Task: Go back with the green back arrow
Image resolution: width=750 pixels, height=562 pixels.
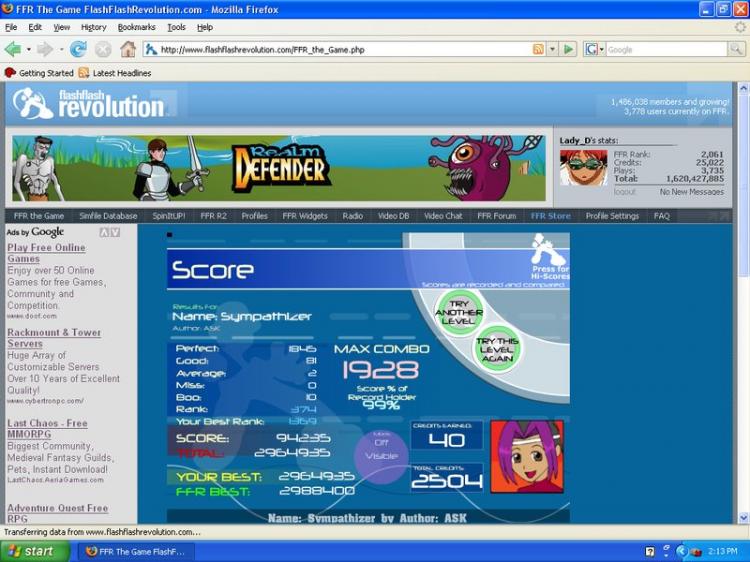Action: (x=13, y=49)
